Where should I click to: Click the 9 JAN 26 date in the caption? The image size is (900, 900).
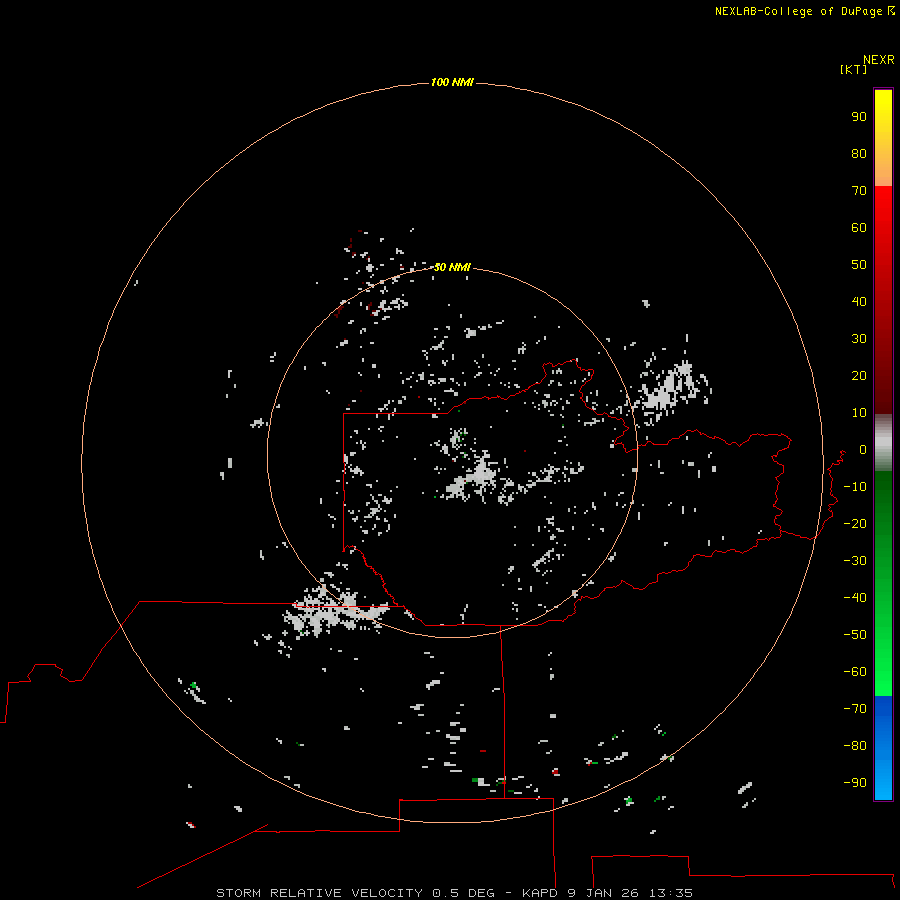point(604,893)
